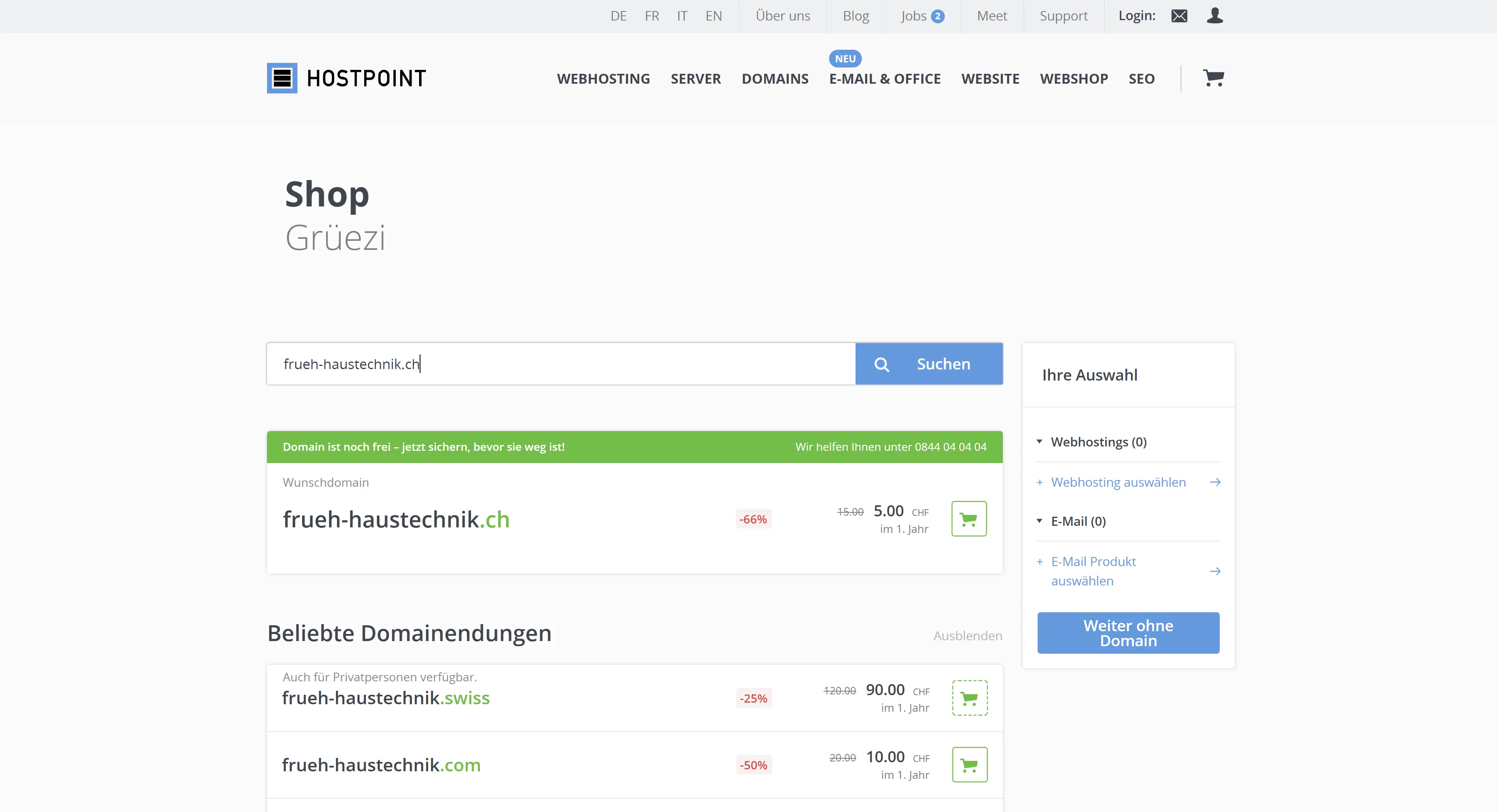Click the -66% discount badge
Screen dimensions: 1497x812
click(753, 519)
